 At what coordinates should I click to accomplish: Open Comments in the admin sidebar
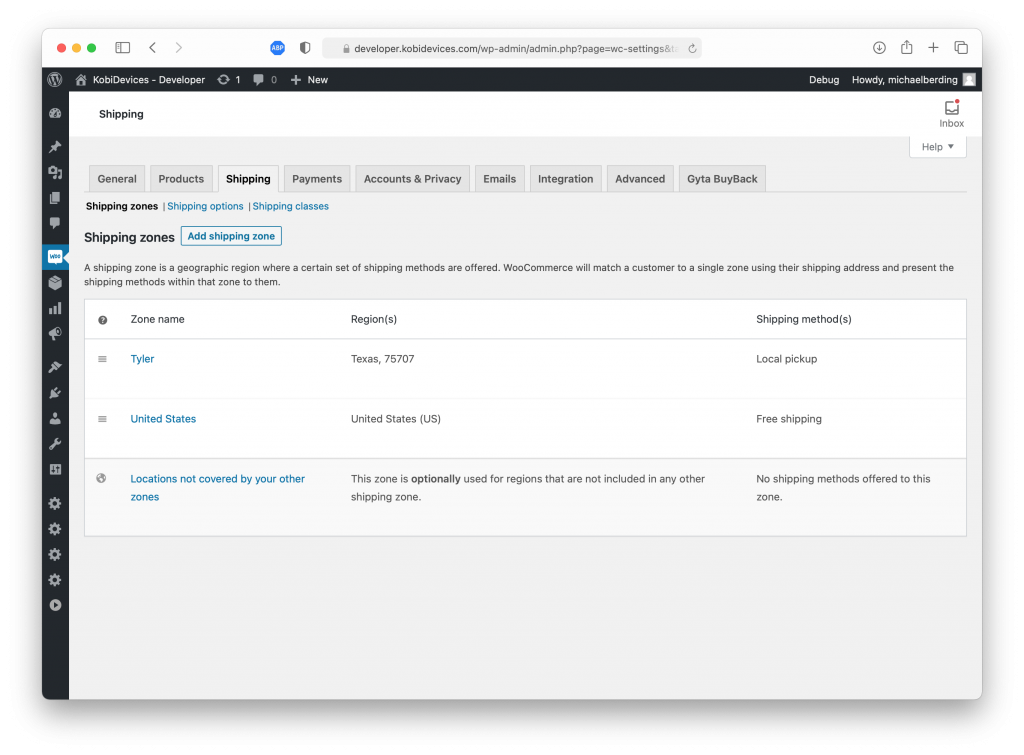(55, 223)
